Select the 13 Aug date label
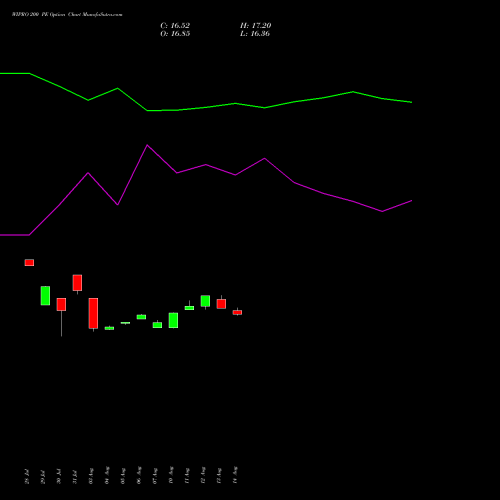The height and width of the screenshot is (500, 500). click(x=219, y=475)
